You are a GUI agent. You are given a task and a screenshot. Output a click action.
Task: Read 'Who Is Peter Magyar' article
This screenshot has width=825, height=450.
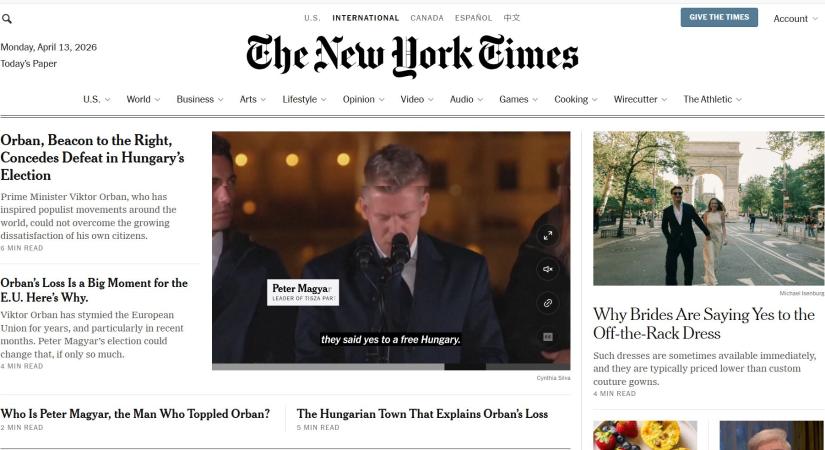pos(135,414)
